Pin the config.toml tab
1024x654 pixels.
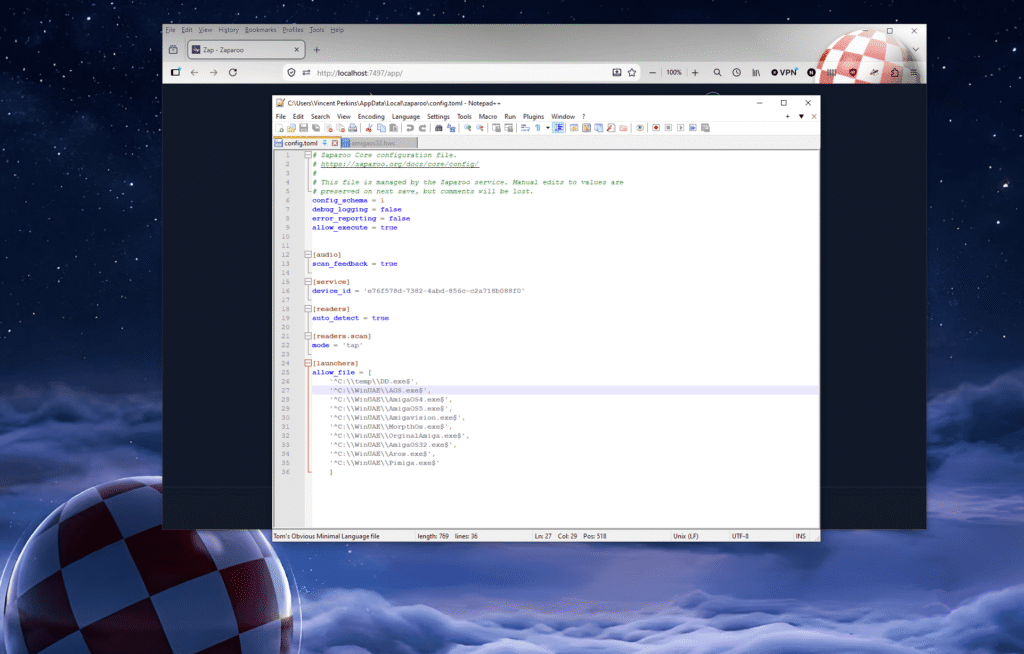point(325,142)
